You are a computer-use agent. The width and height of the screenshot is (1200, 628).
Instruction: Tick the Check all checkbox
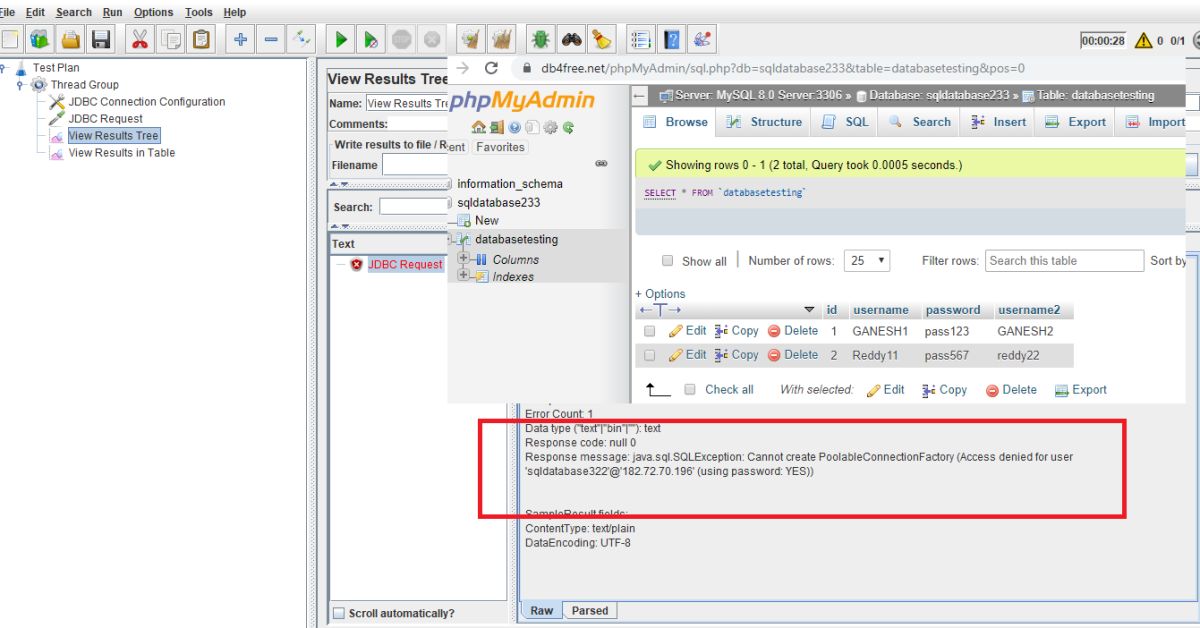(x=689, y=390)
